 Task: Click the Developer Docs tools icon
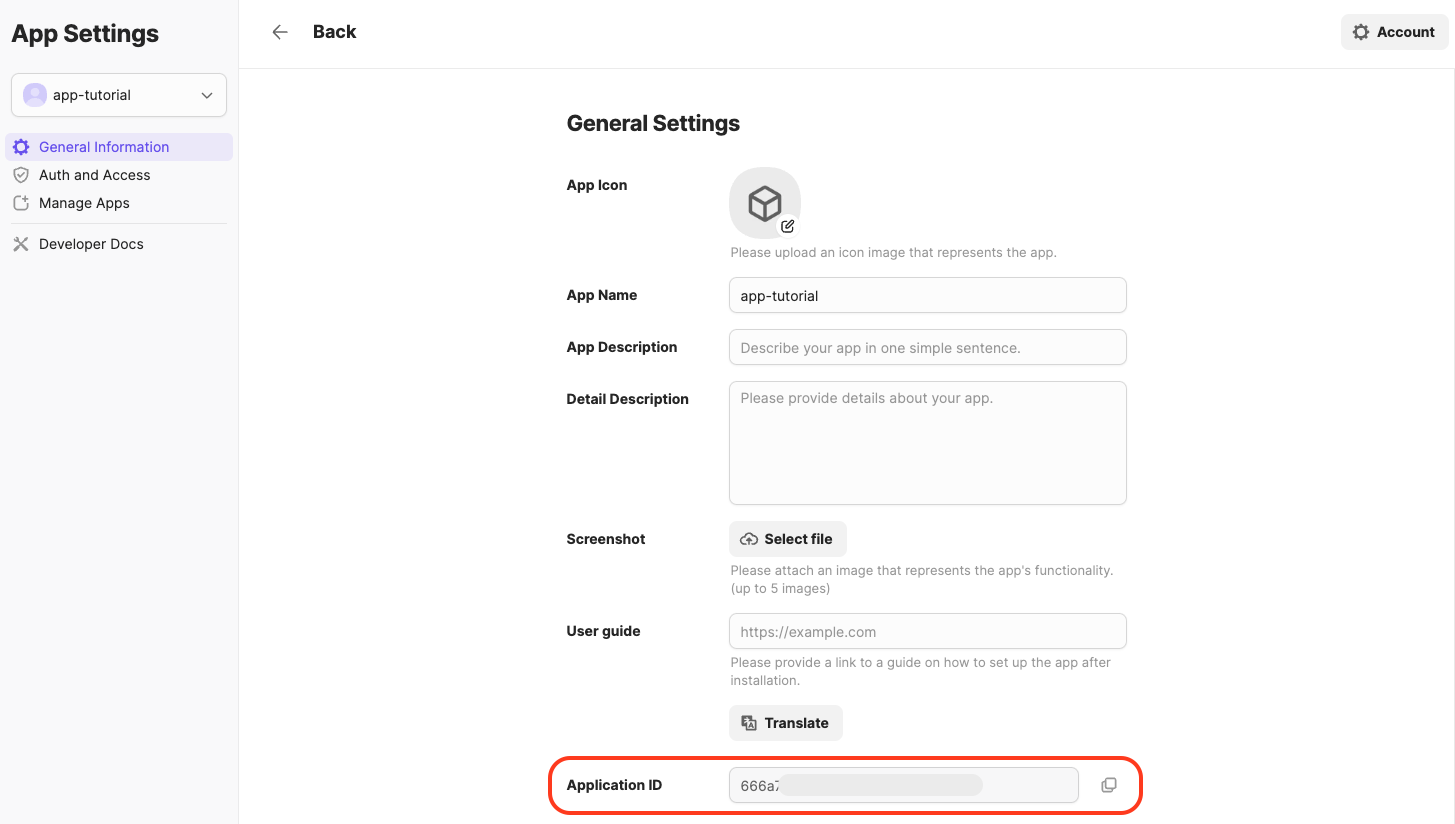(21, 244)
